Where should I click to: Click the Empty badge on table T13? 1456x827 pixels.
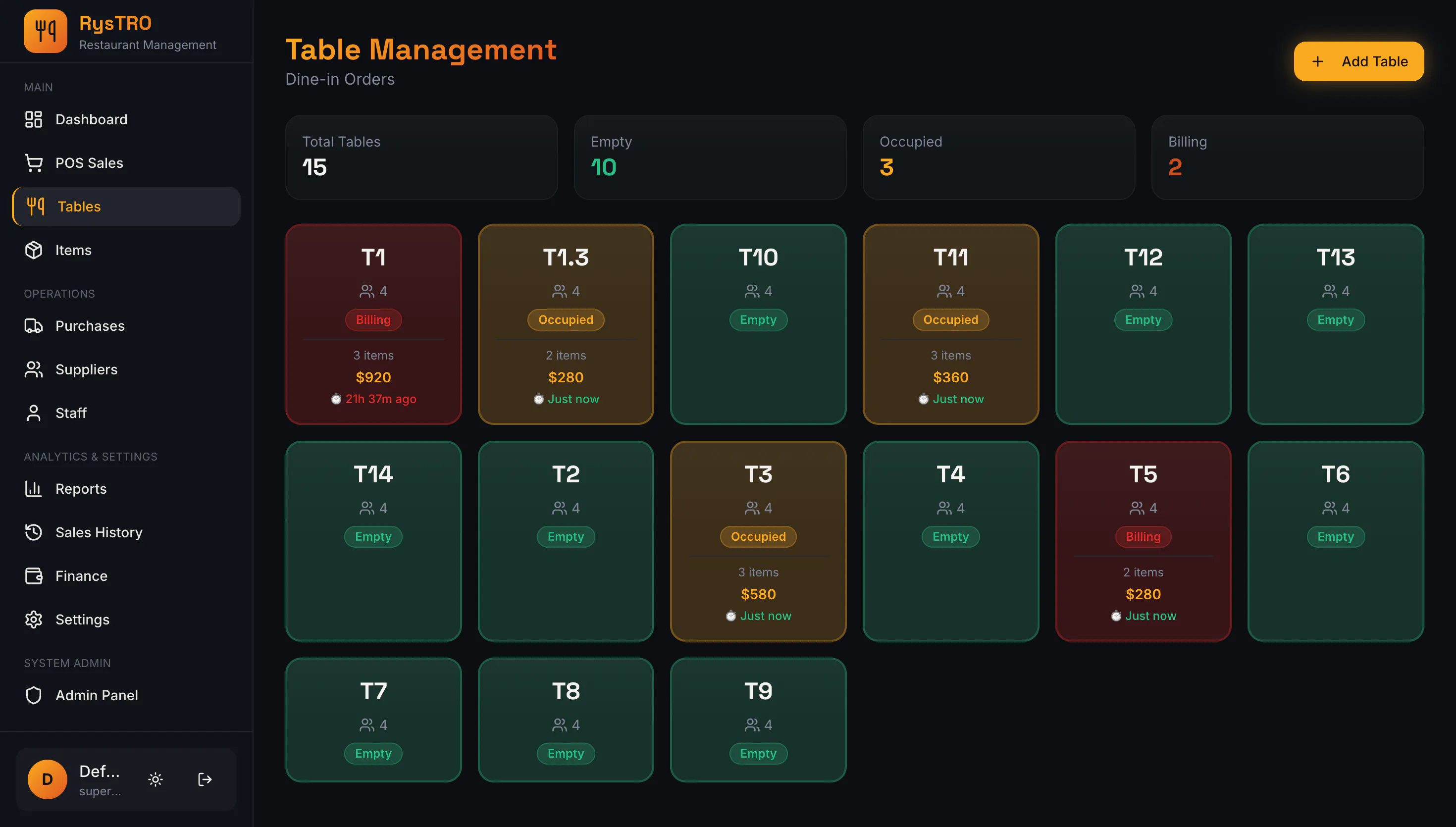(1336, 320)
